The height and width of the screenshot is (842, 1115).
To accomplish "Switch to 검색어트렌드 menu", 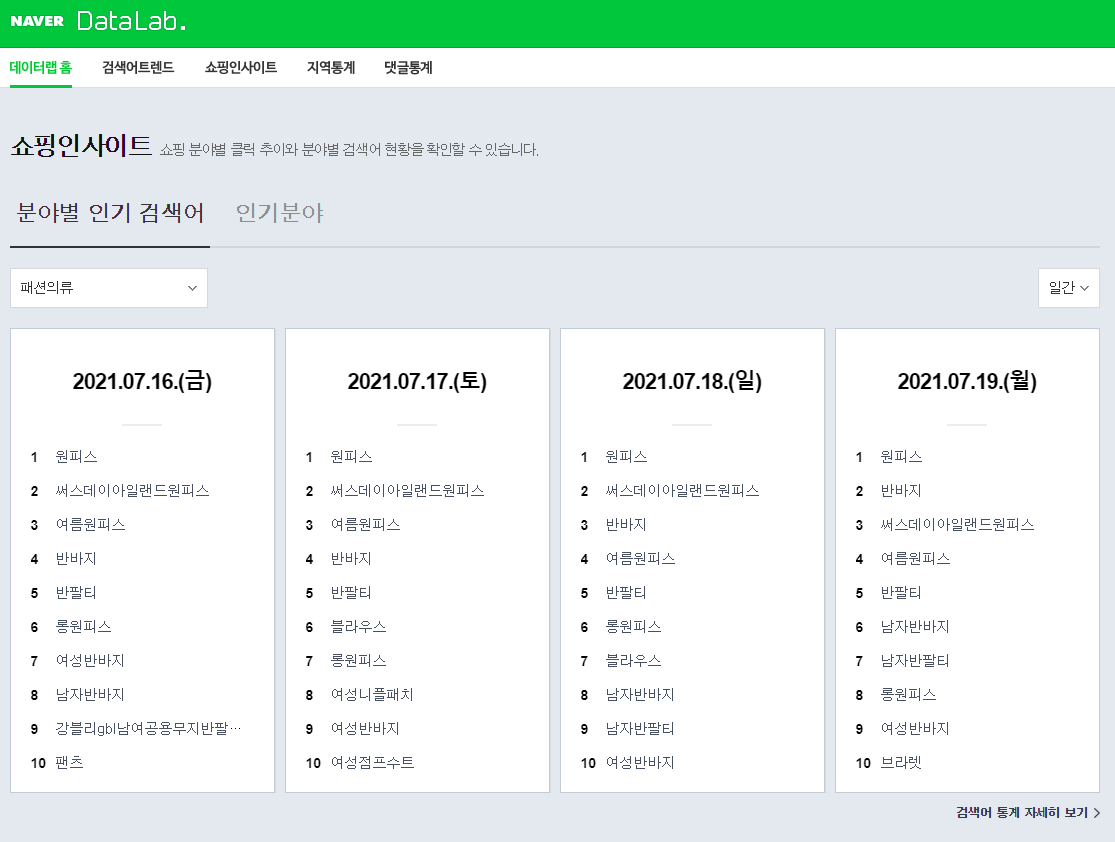I will [138, 68].
